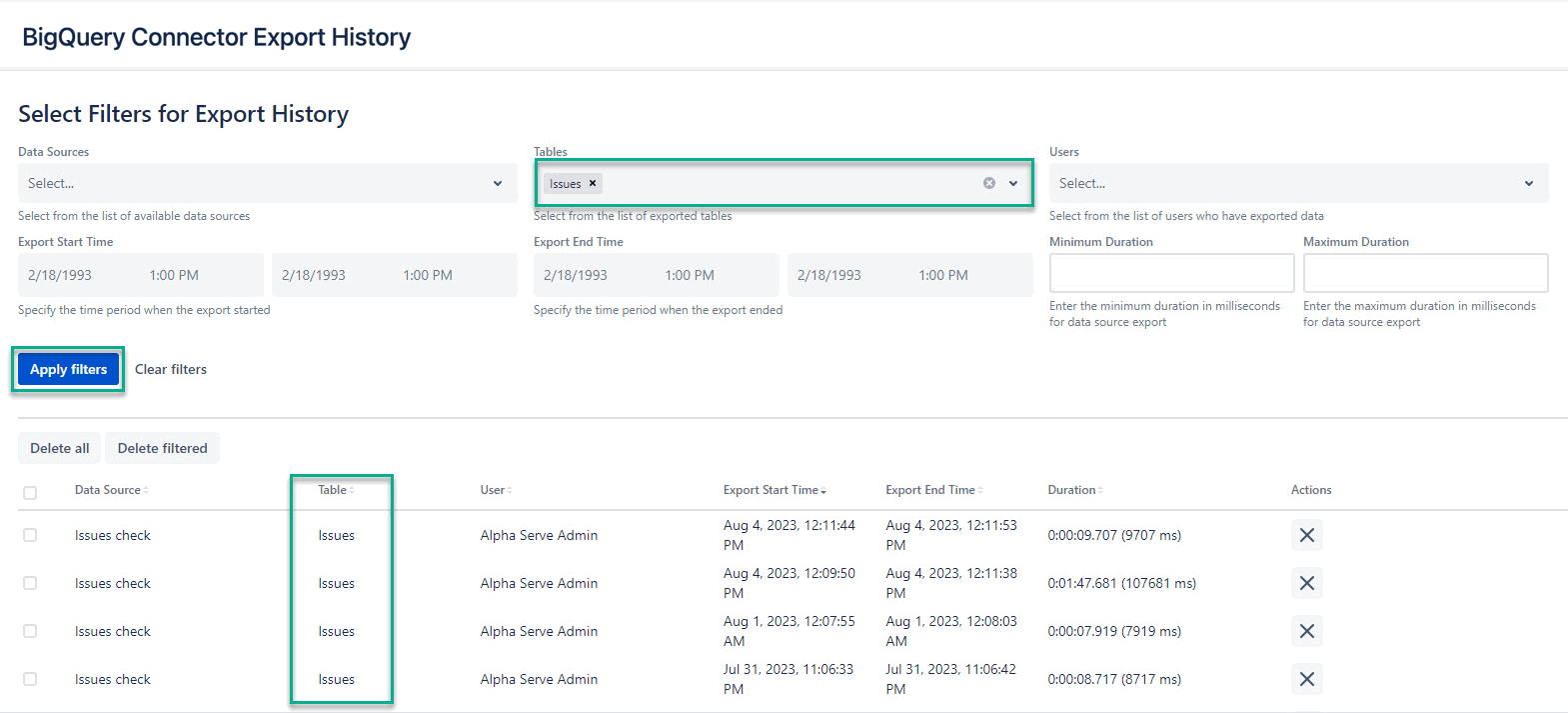This screenshot has width=1568, height=713.
Task: Click start time Aug 4, 2023, 12:11:44 PM
Action: coord(789,535)
